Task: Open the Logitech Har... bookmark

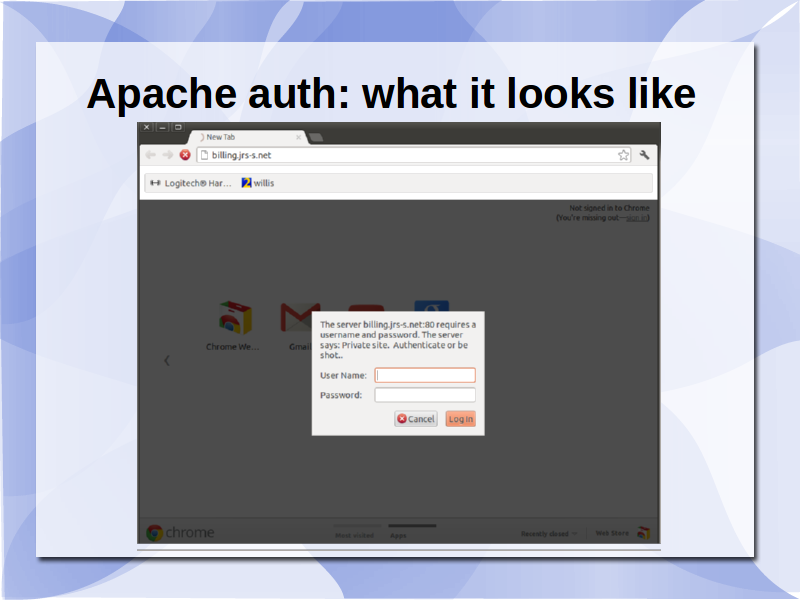Action: coord(191,183)
